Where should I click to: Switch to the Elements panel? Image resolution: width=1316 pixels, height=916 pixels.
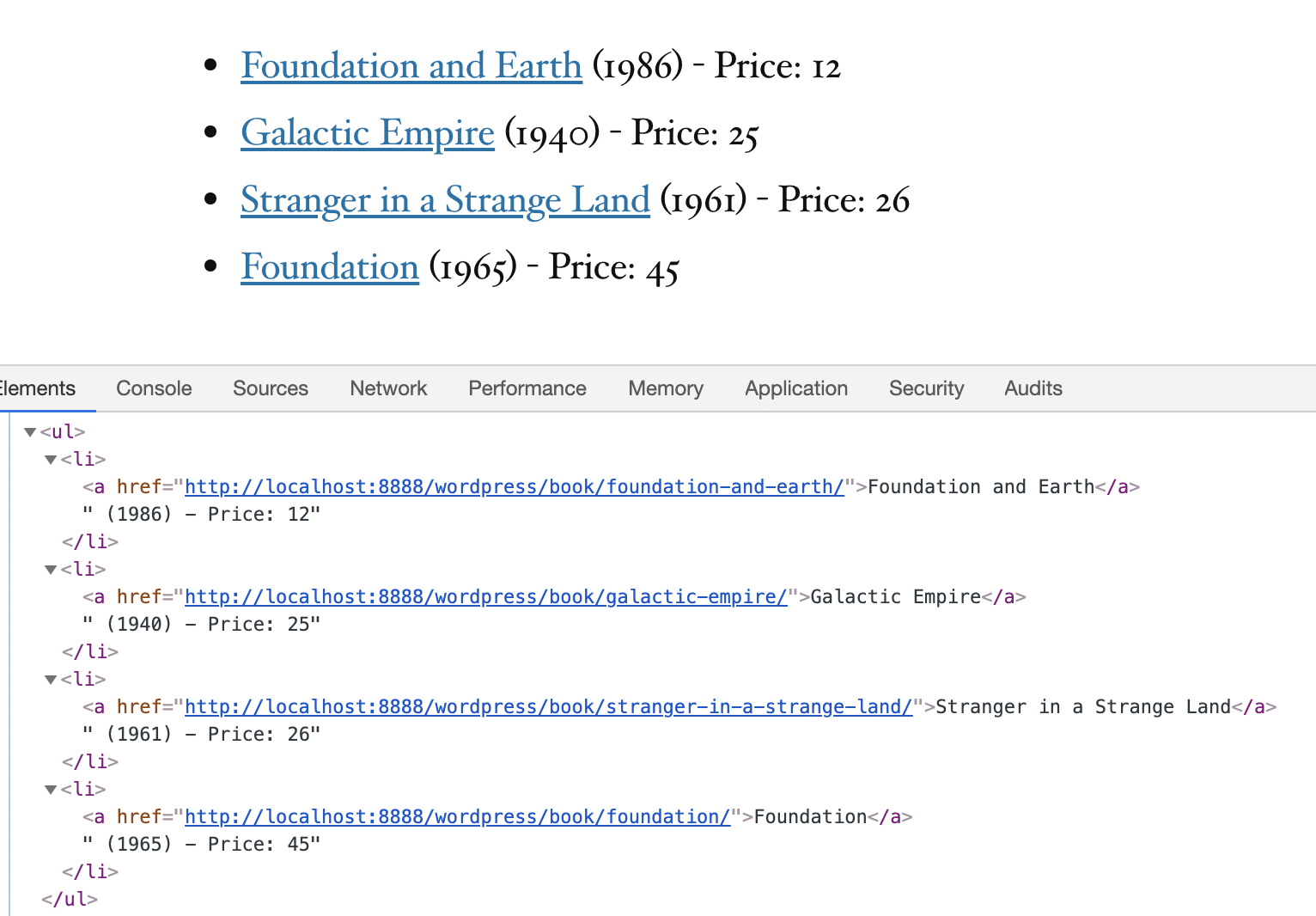coord(36,388)
